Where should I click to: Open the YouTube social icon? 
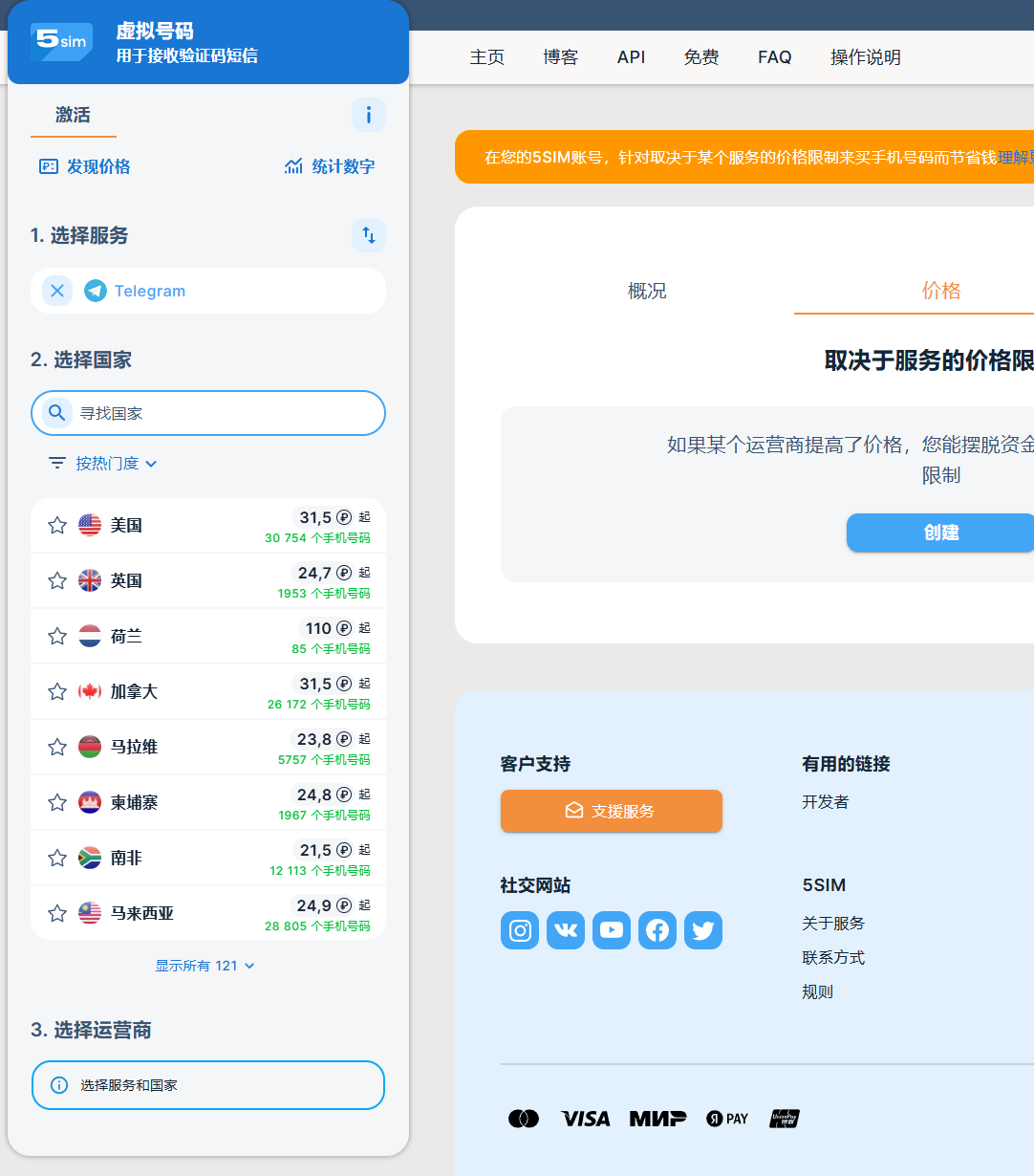coord(612,930)
